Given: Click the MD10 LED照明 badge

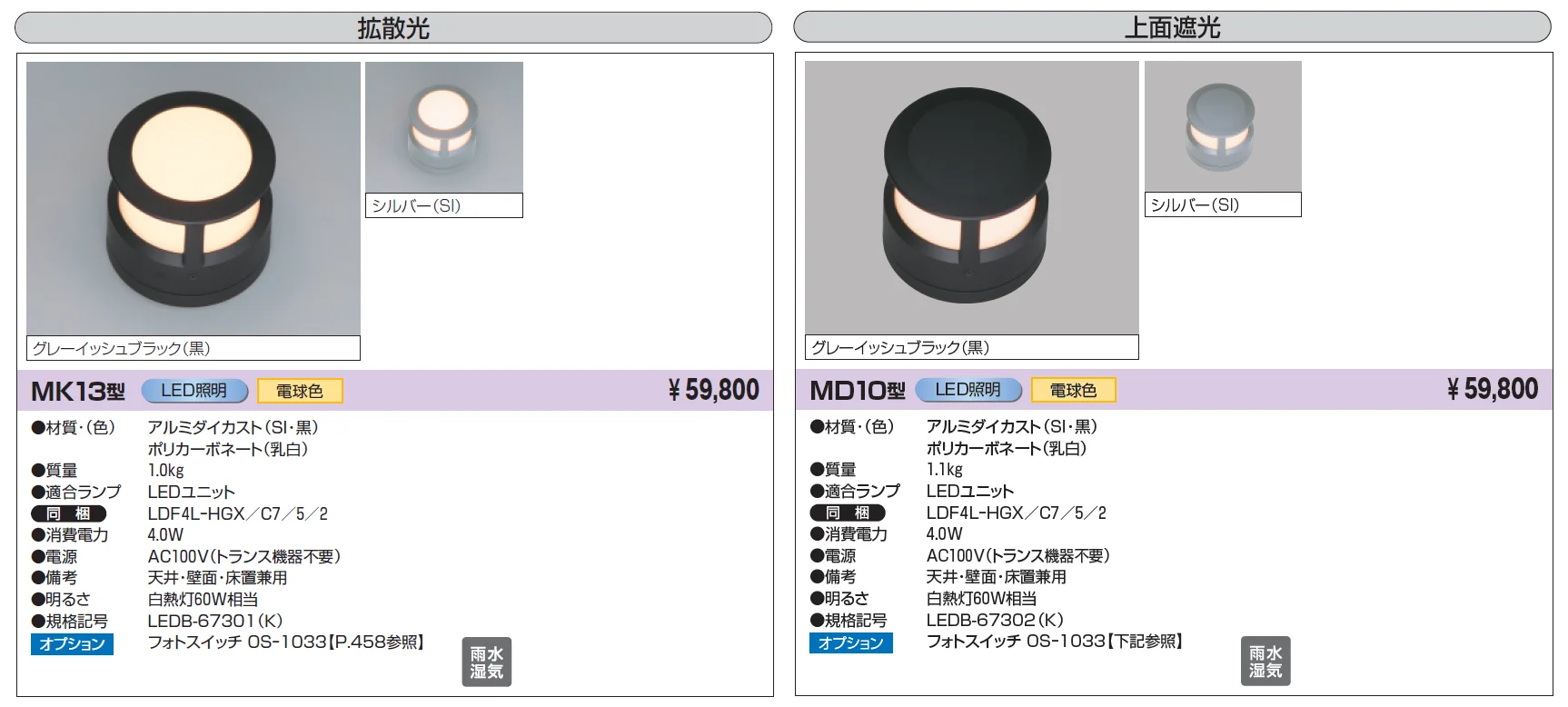Looking at the screenshot, I should (x=968, y=390).
